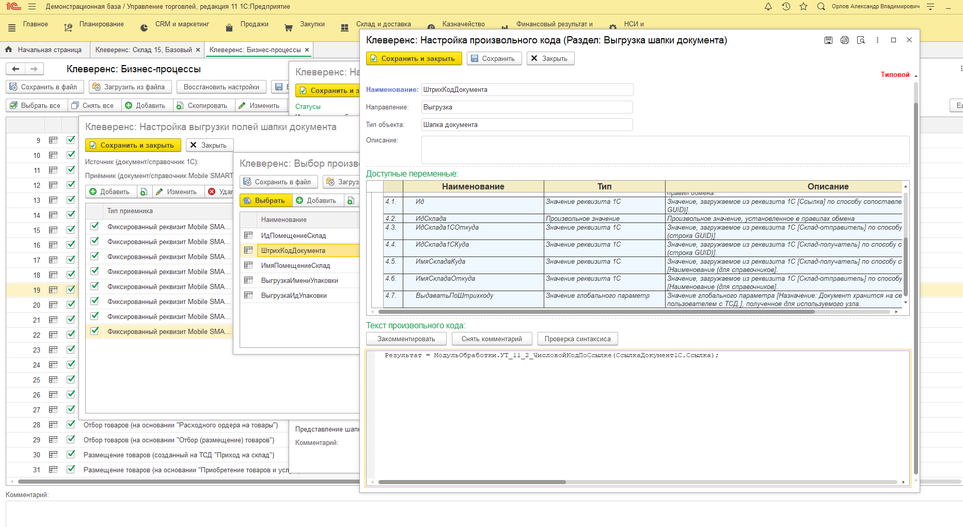Open service settings icon next to user name
This screenshot has height=527, width=963.
click(931, 7)
